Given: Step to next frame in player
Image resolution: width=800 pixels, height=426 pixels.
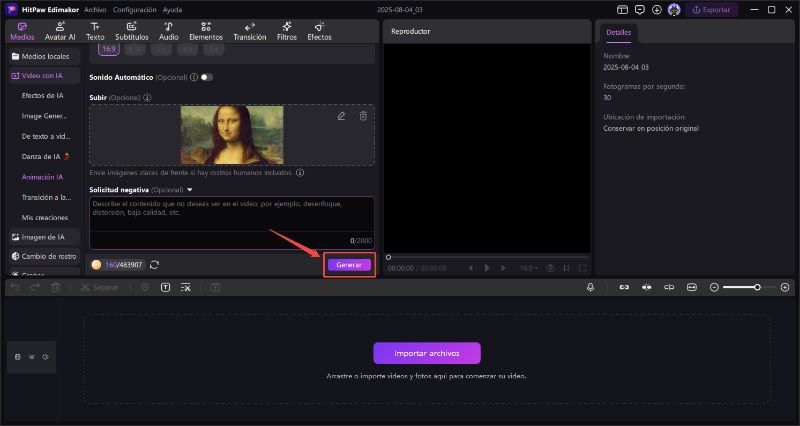Looking at the screenshot, I should pos(503,268).
